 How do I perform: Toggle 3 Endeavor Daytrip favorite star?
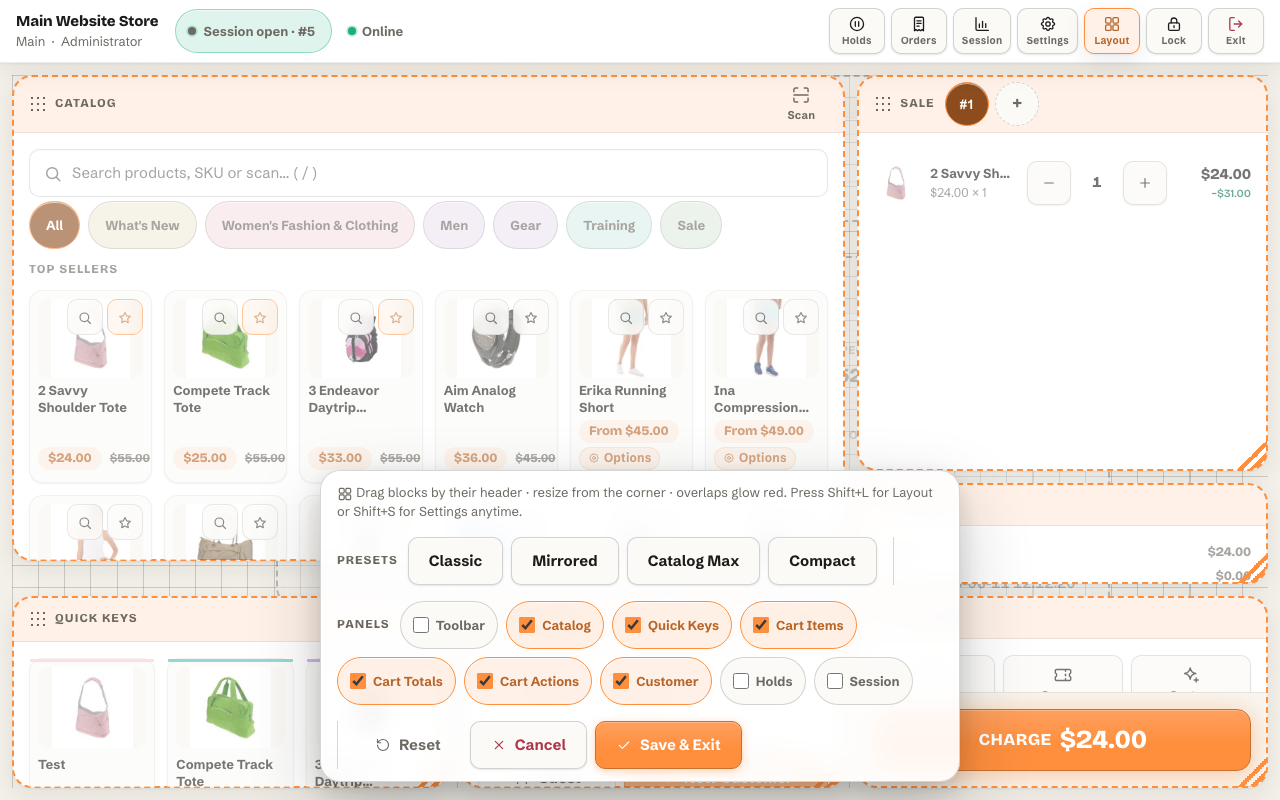click(396, 318)
